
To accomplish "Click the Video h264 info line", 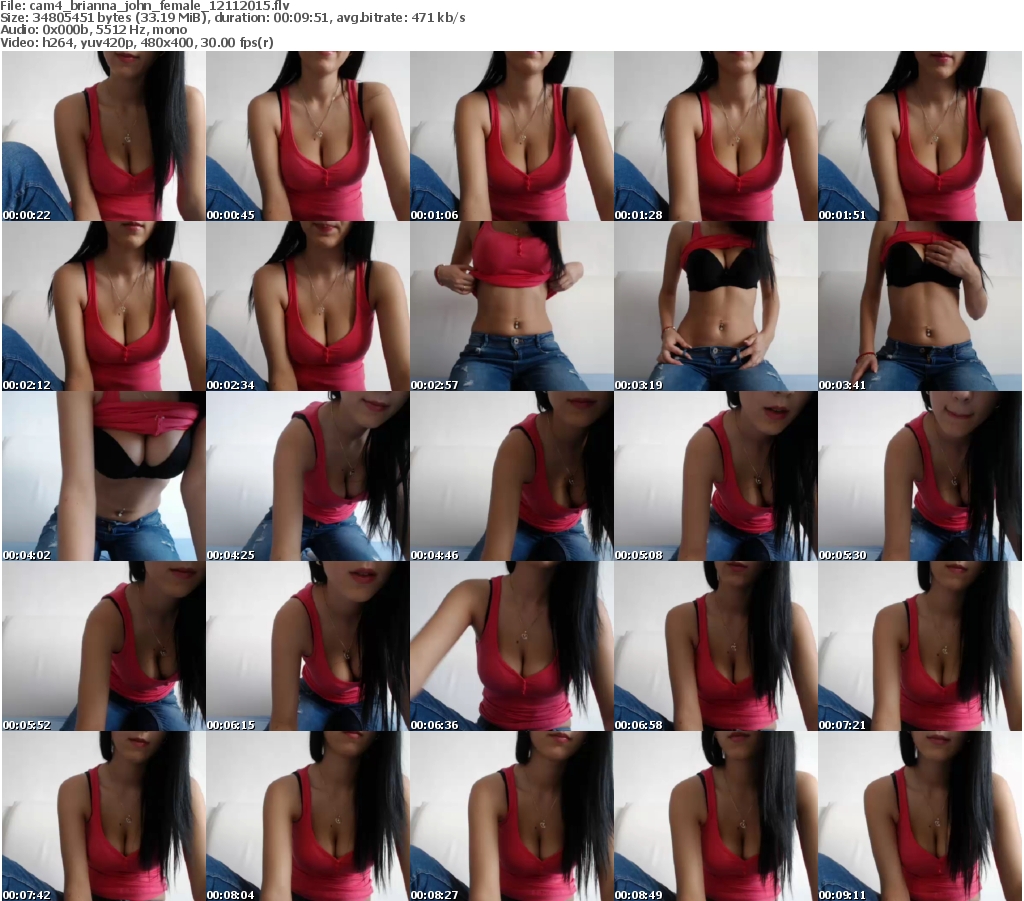I will coord(136,42).
